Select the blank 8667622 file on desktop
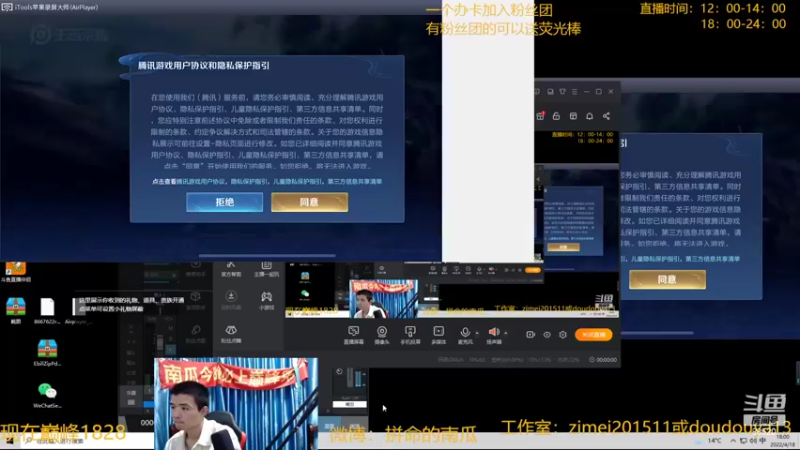 (47, 311)
